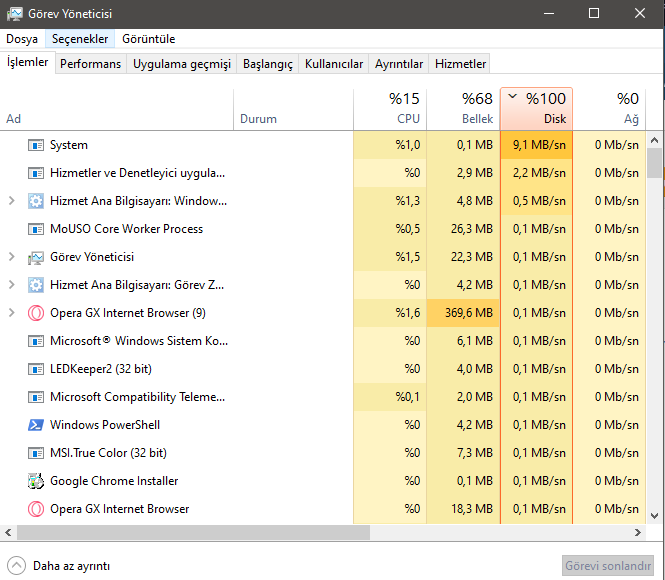Viewport: 665px width, 580px height.
Task: Click the horizontal scrollbar thumb
Action: (x=193, y=533)
